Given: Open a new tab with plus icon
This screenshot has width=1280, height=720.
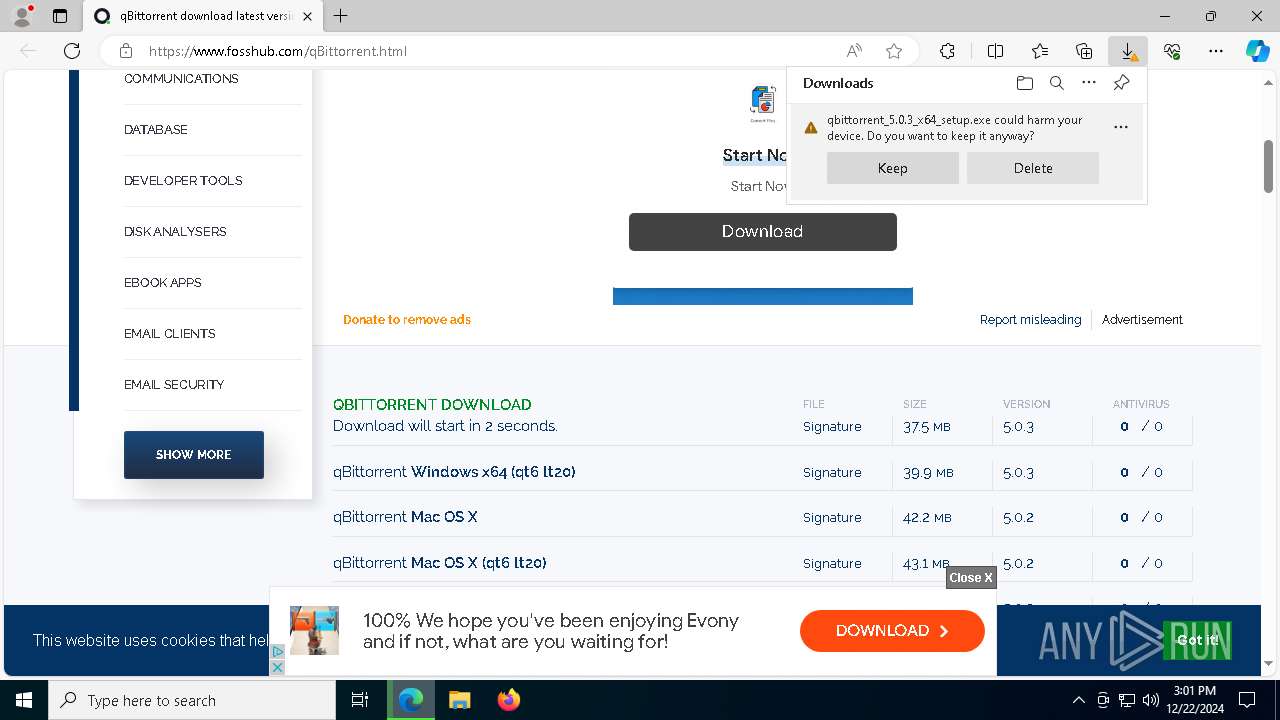Looking at the screenshot, I should [341, 16].
